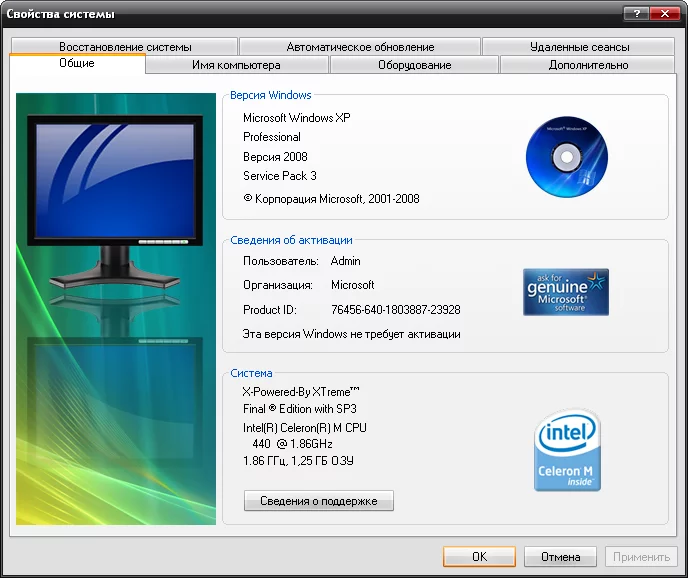Screen dimensions: 688x578
Task: Click the Свойства системы window title
Action: (61, 14)
